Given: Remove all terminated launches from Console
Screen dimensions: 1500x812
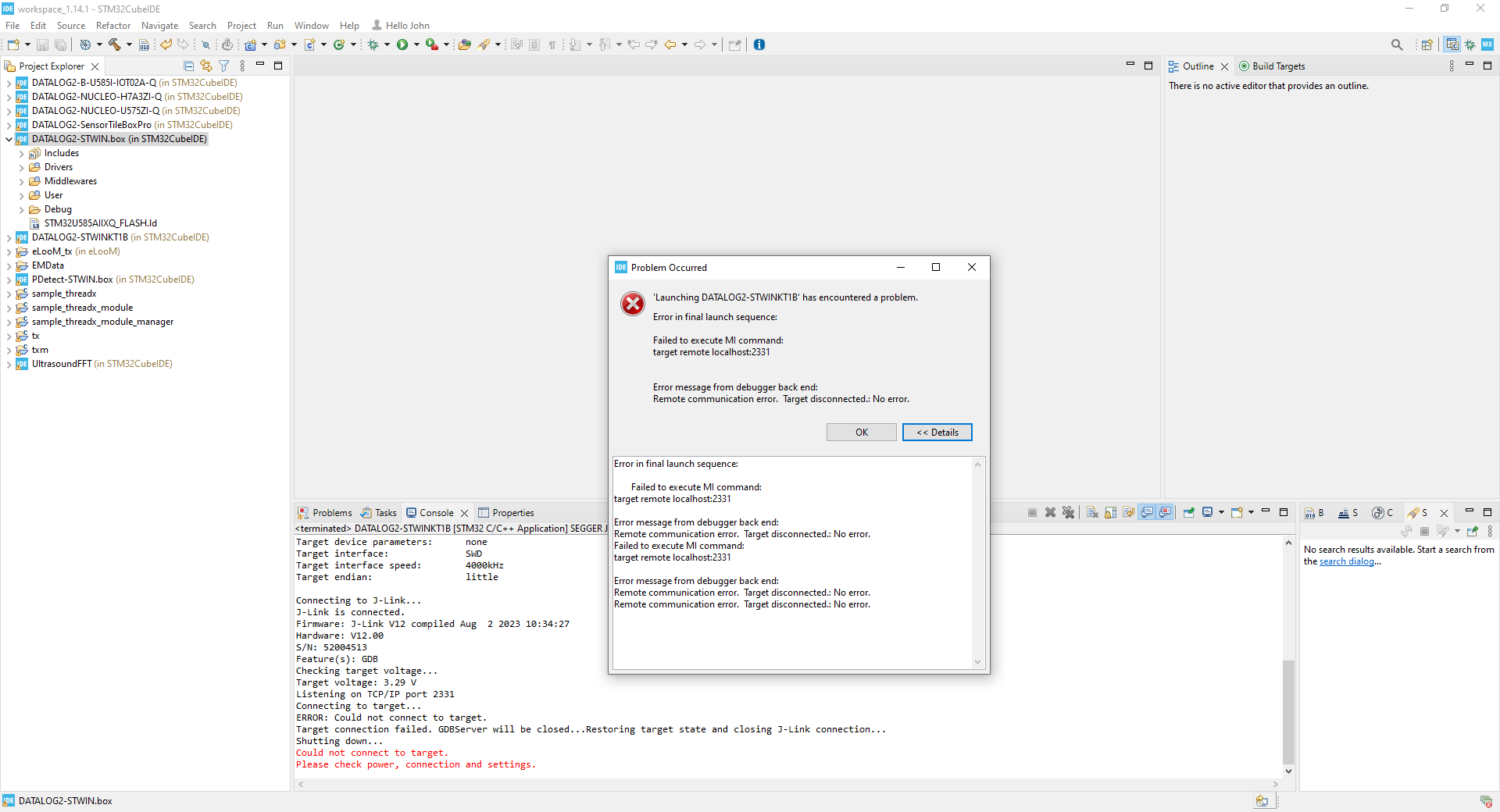Looking at the screenshot, I should click(1069, 513).
